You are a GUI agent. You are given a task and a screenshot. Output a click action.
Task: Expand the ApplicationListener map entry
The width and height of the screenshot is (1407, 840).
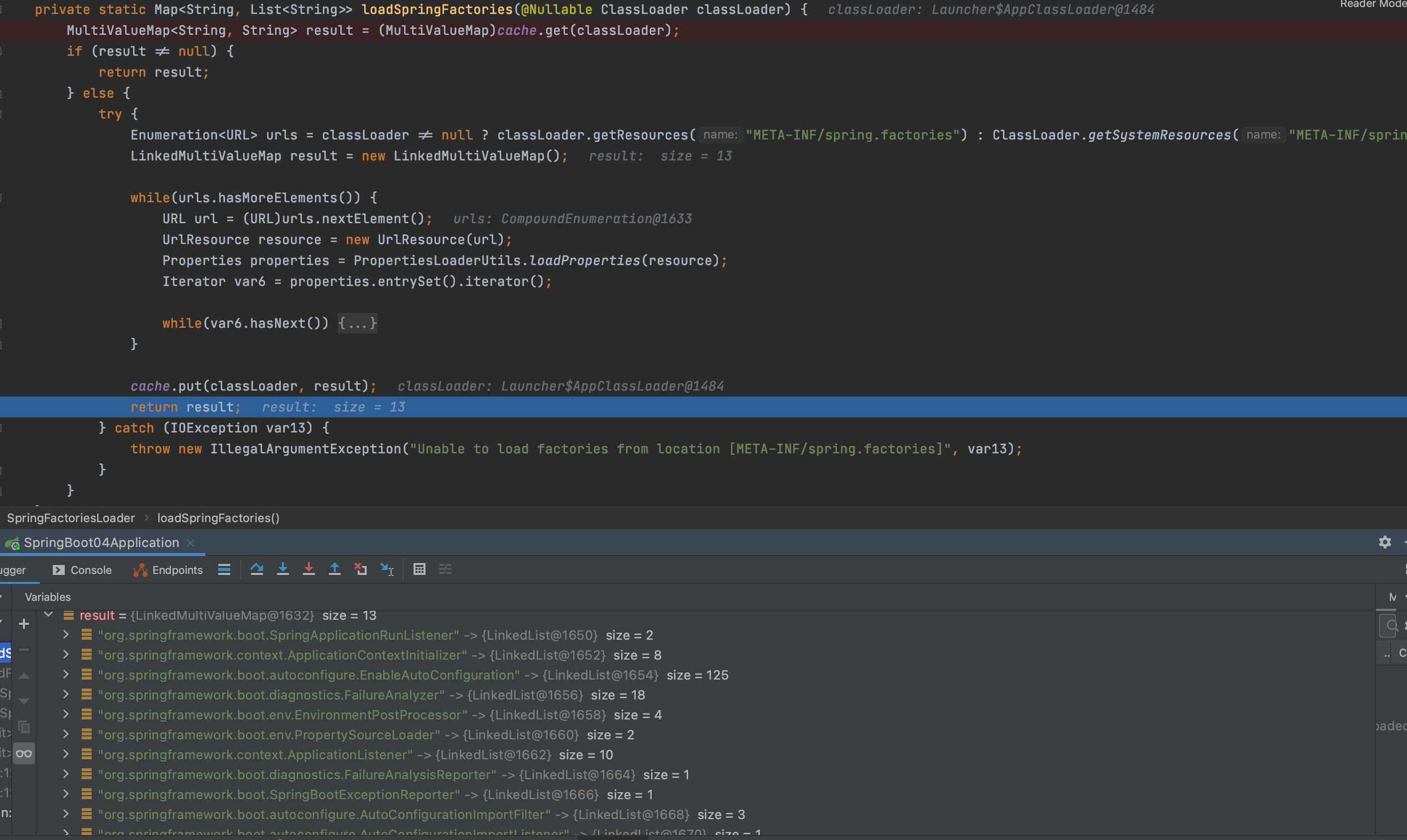(66, 754)
